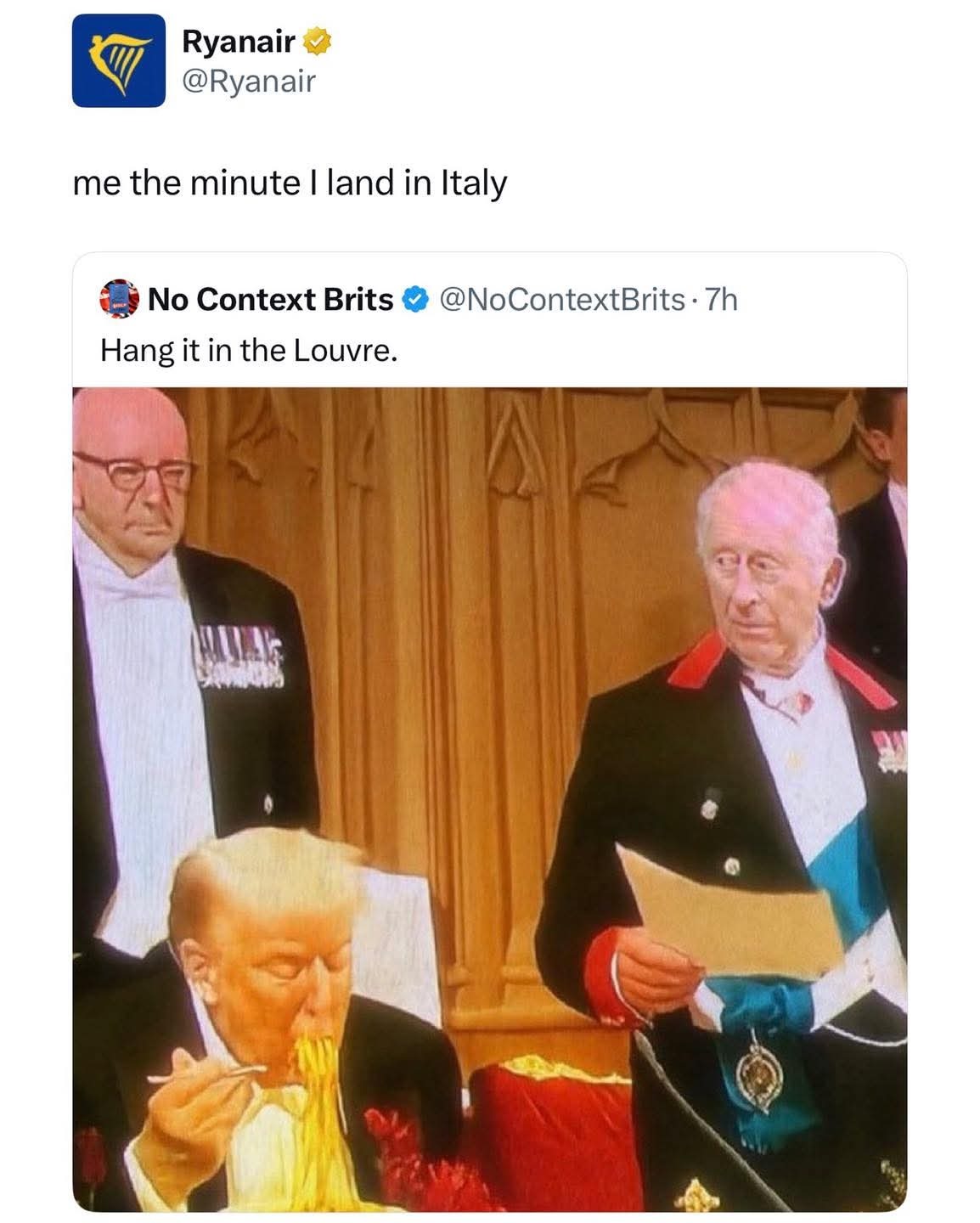
Task: Open the No Context Brits avatar icon
Action: click(119, 299)
